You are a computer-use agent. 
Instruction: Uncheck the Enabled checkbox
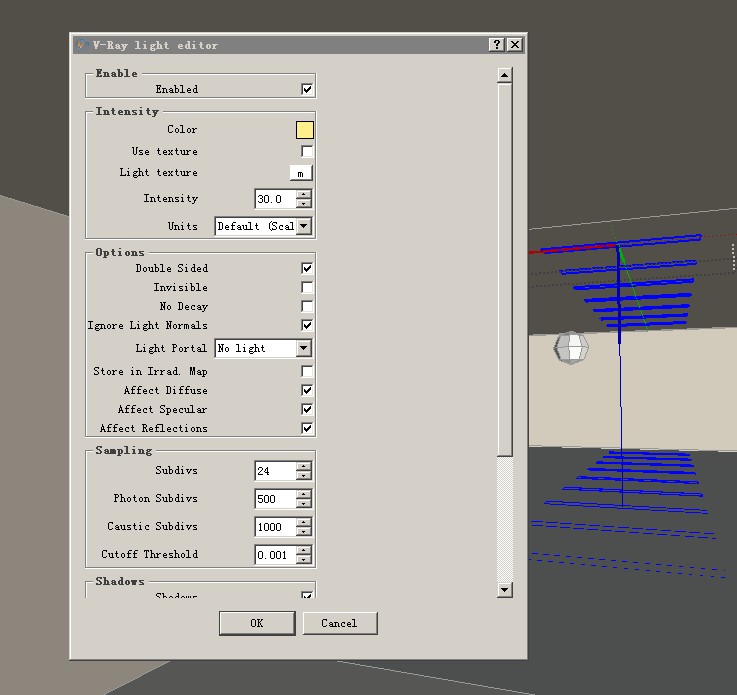307,89
